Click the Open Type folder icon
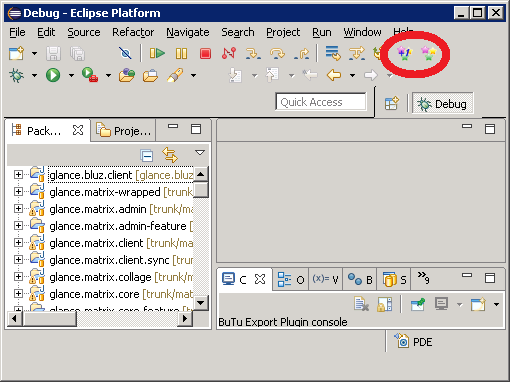 pyautogui.click(x=127, y=75)
